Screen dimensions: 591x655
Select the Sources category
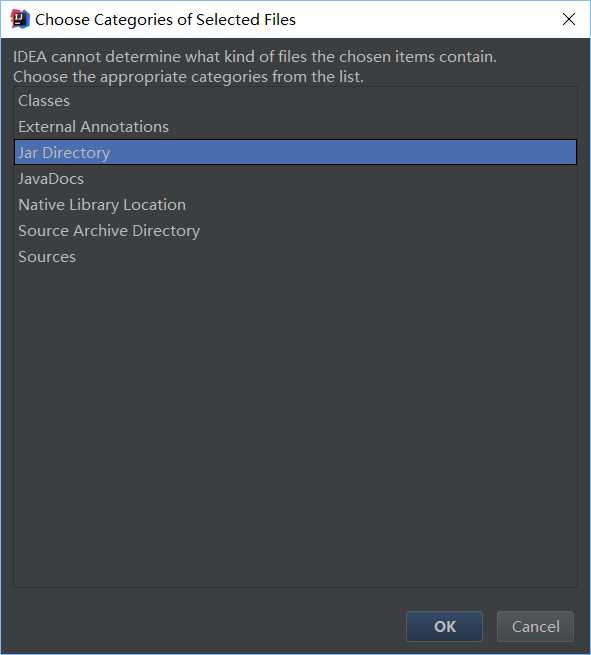(295, 256)
